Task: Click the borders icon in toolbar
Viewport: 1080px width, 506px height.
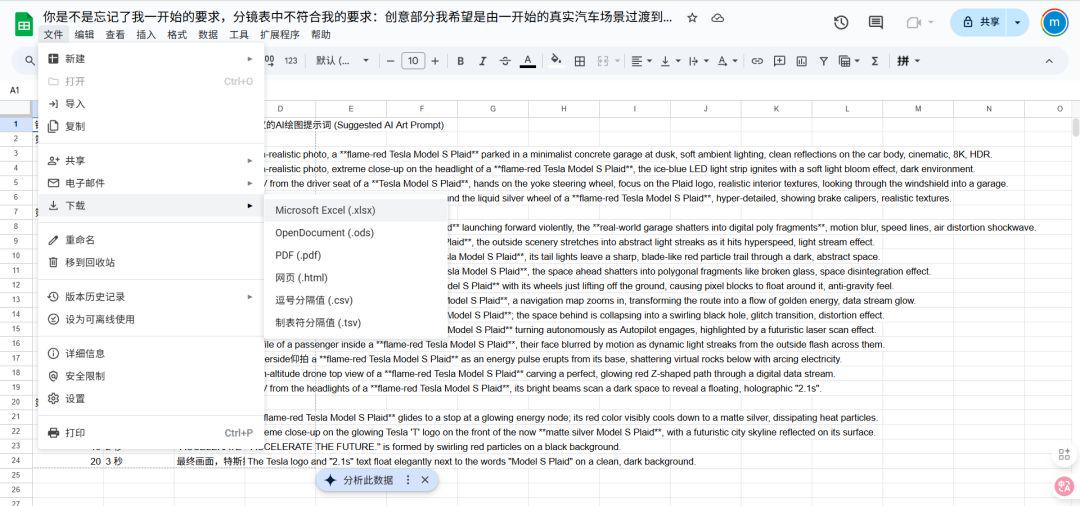Action: click(x=580, y=61)
